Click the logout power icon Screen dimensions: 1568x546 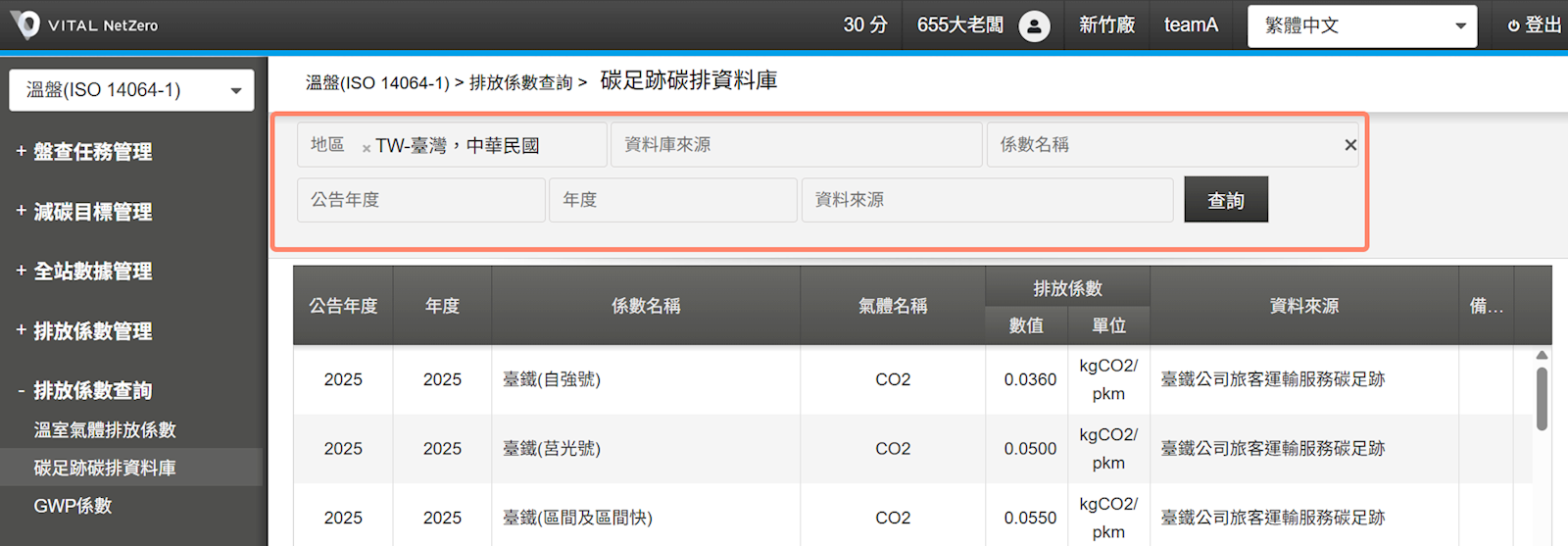[x=1513, y=26]
